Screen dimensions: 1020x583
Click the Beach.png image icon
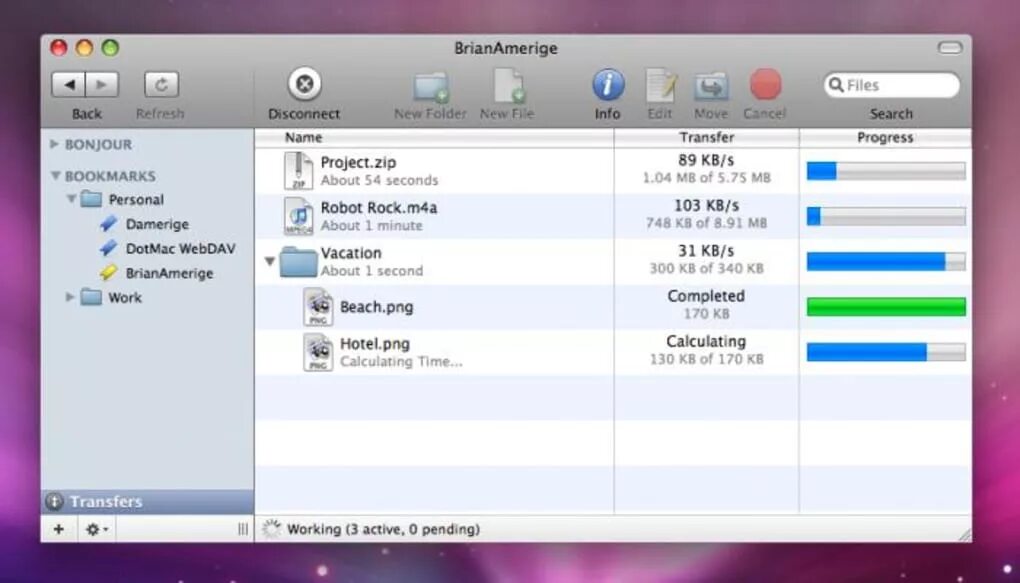tap(318, 307)
